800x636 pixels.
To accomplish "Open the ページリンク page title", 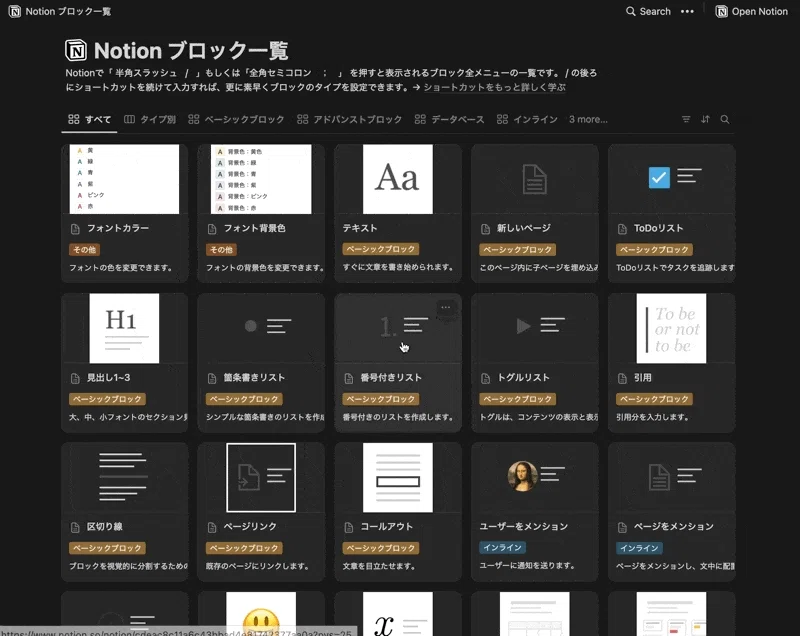I will pos(250,526).
